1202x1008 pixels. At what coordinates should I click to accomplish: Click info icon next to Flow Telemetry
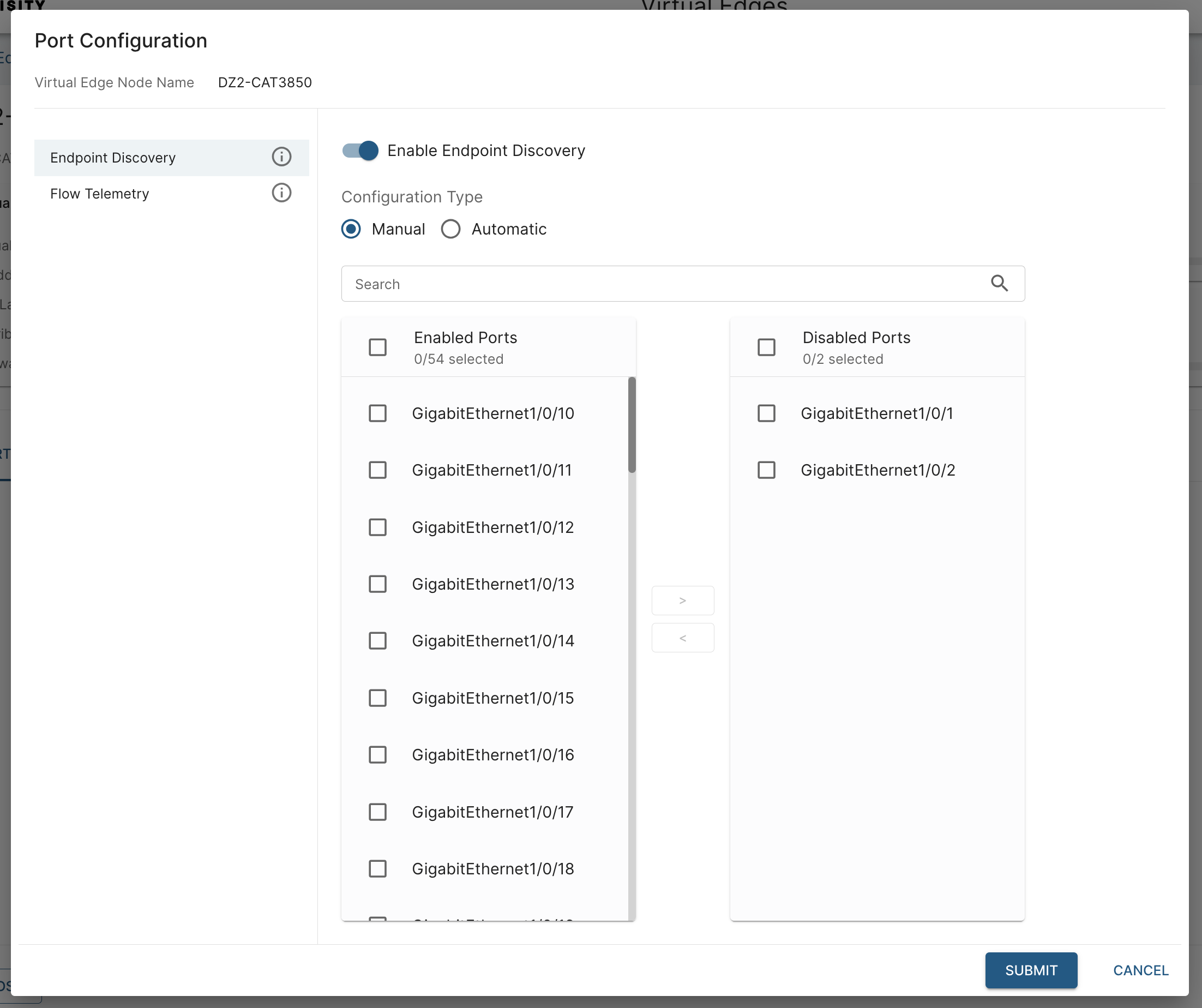click(281, 193)
